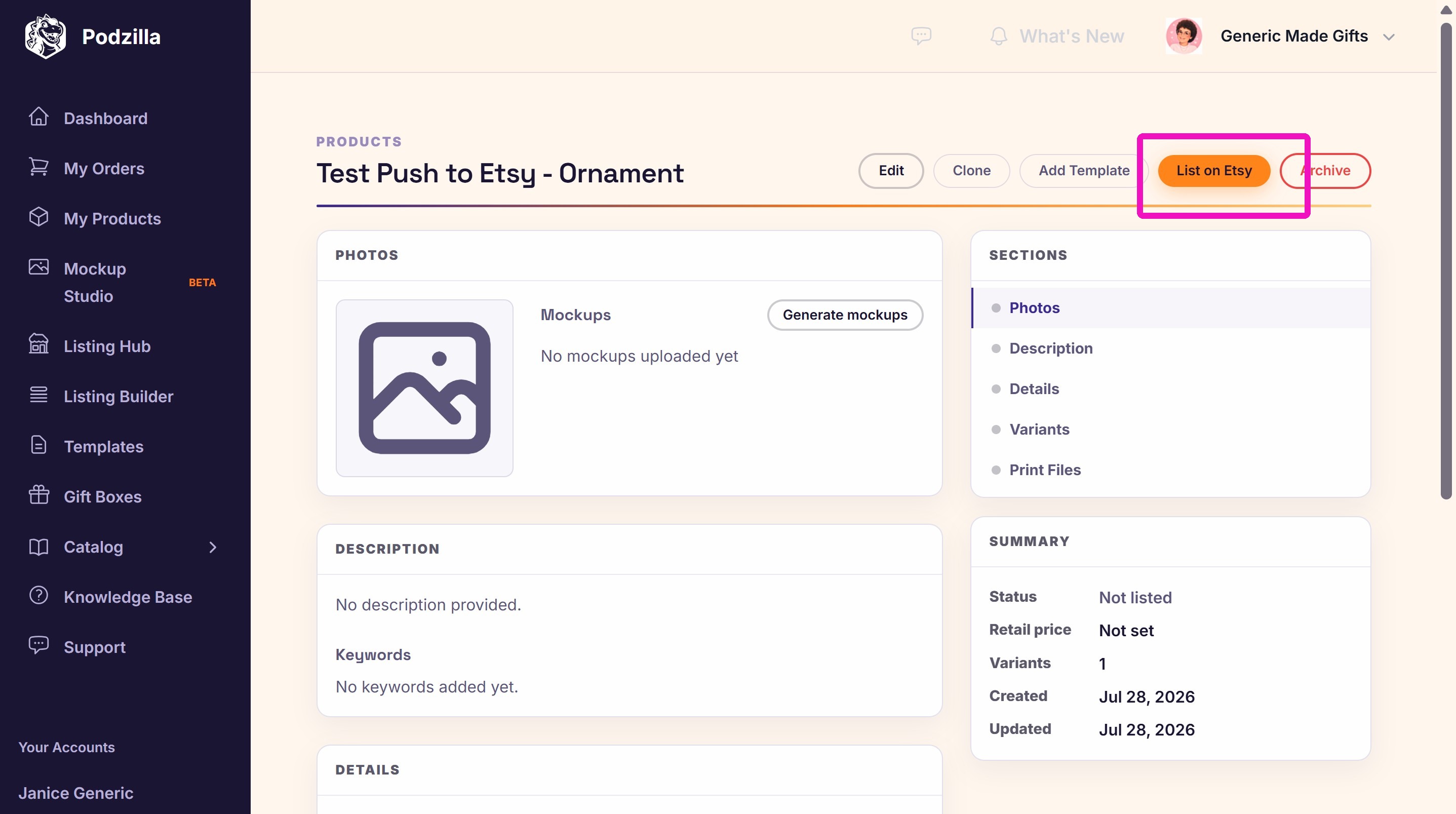This screenshot has height=814, width=1456.
Task: Click the 'Not listed' status value
Action: click(x=1135, y=598)
